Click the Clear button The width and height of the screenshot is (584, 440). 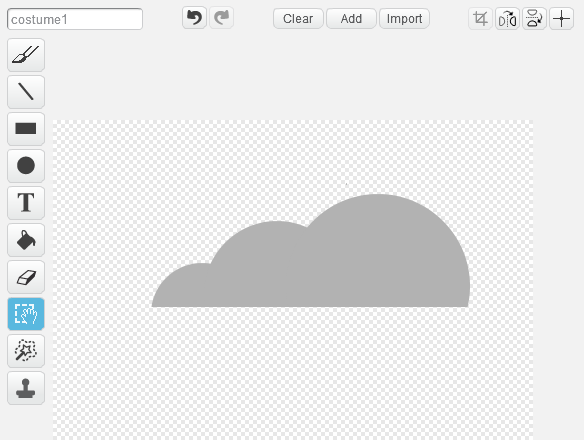click(x=298, y=19)
